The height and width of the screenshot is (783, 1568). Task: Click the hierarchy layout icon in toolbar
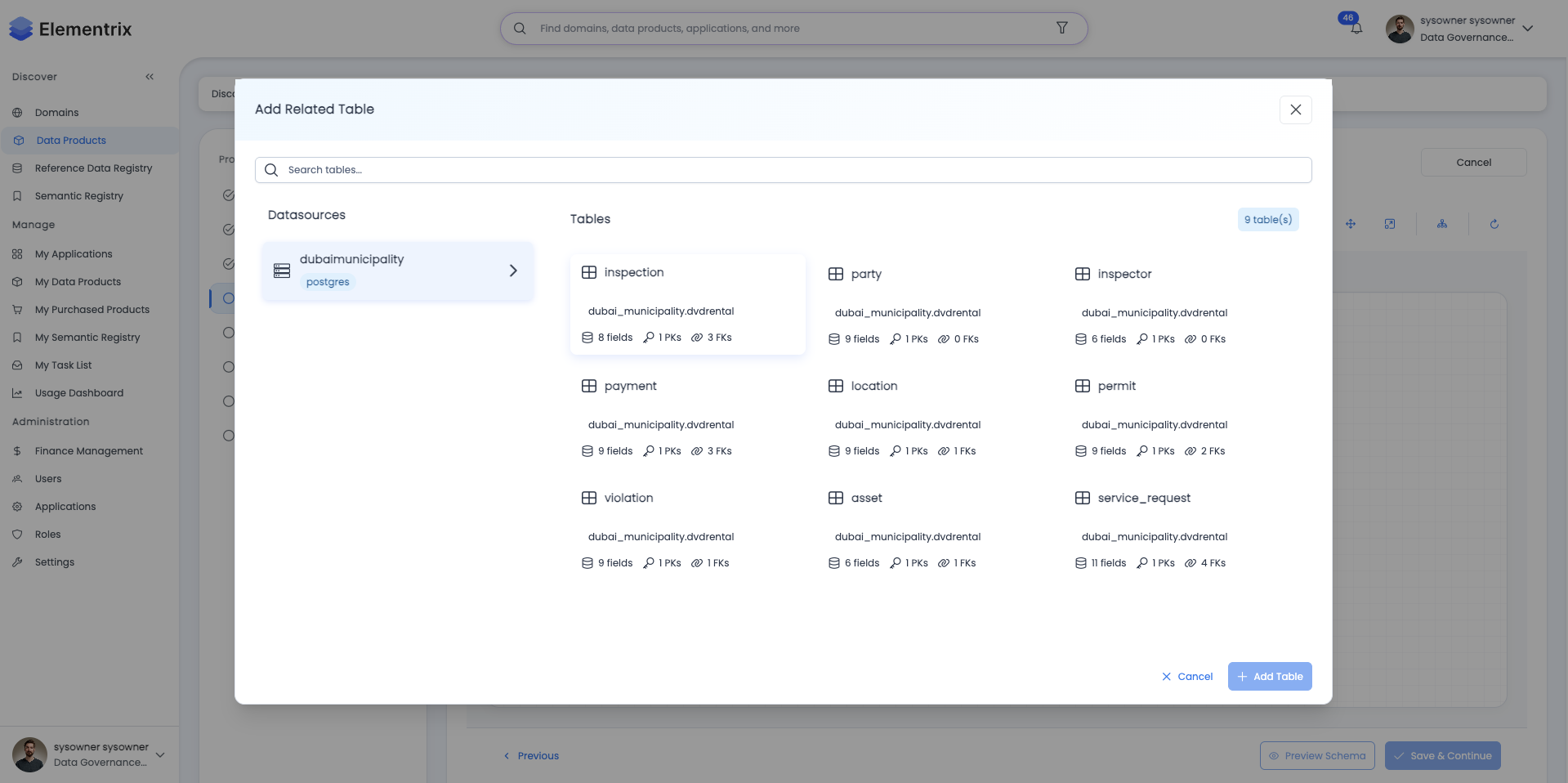coord(1442,224)
